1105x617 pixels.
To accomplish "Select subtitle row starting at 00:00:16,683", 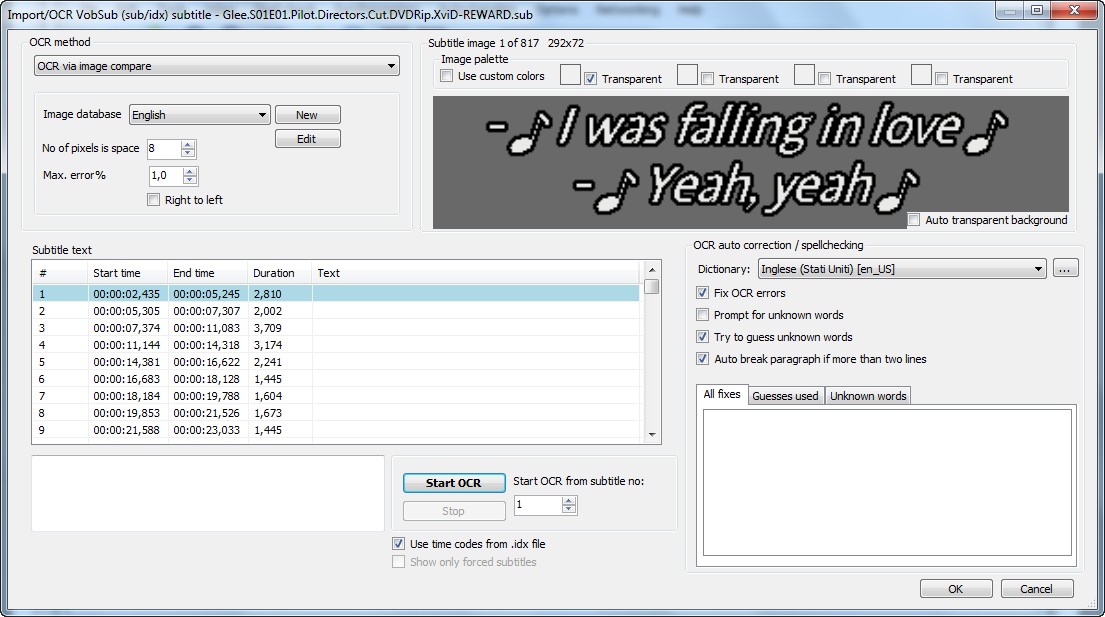I will 336,379.
